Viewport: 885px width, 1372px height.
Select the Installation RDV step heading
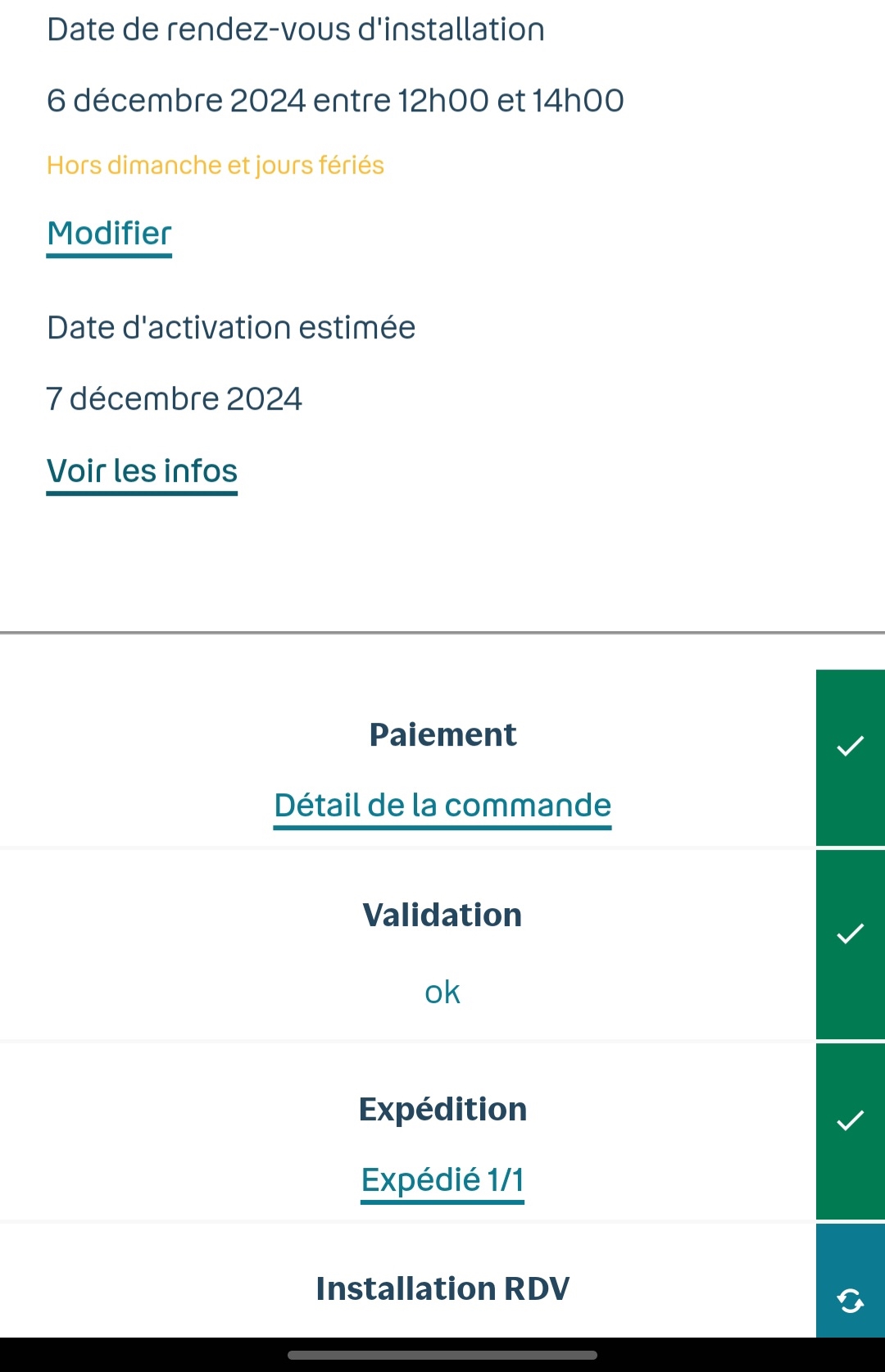pyautogui.click(x=442, y=1288)
